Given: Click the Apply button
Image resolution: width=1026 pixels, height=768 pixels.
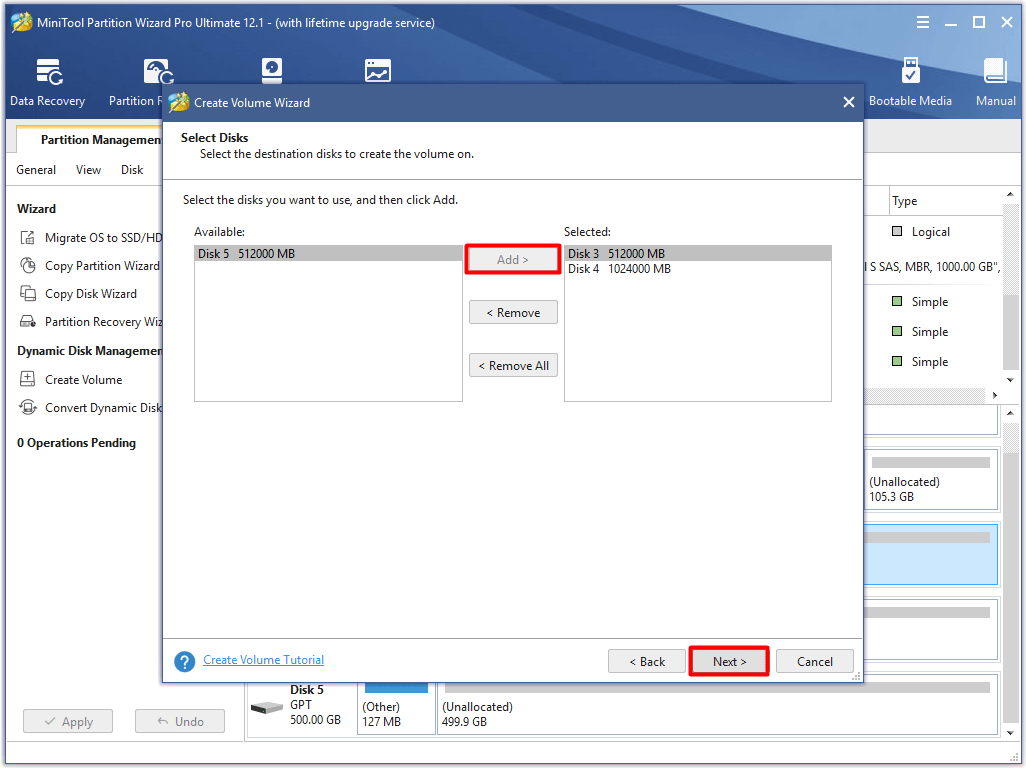Looking at the screenshot, I should coord(68,721).
